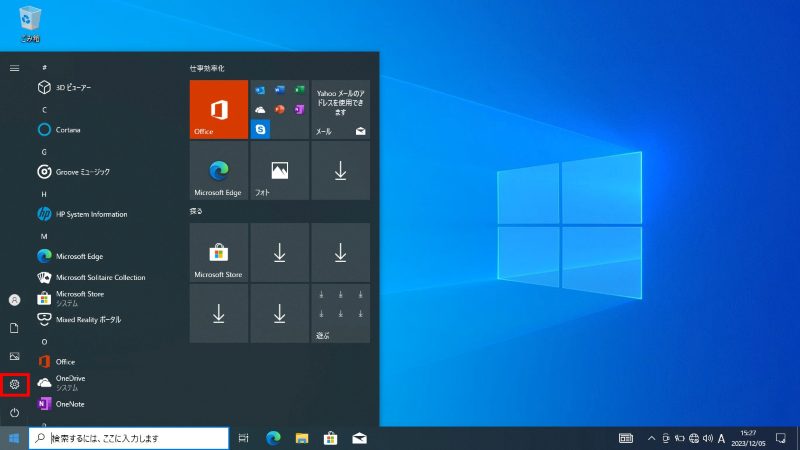Open Groove Music from app list
The image size is (800, 450).
107,172
